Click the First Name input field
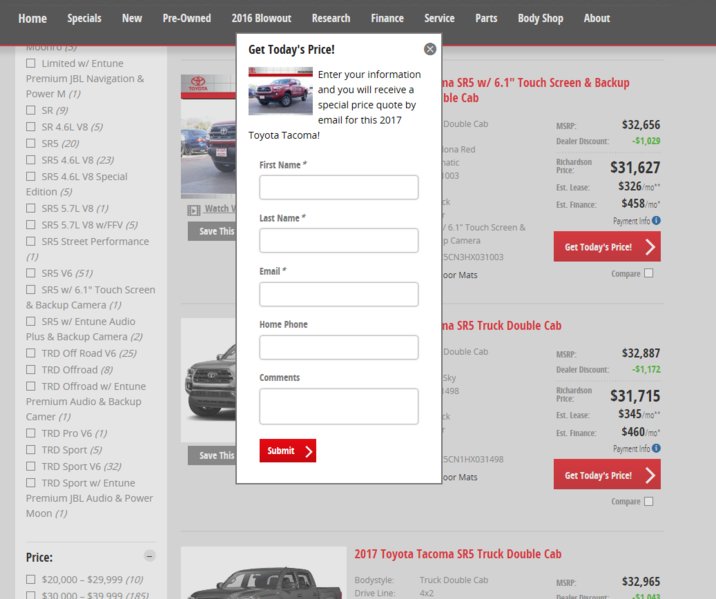716x599 pixels. click(x=338, y=187)
